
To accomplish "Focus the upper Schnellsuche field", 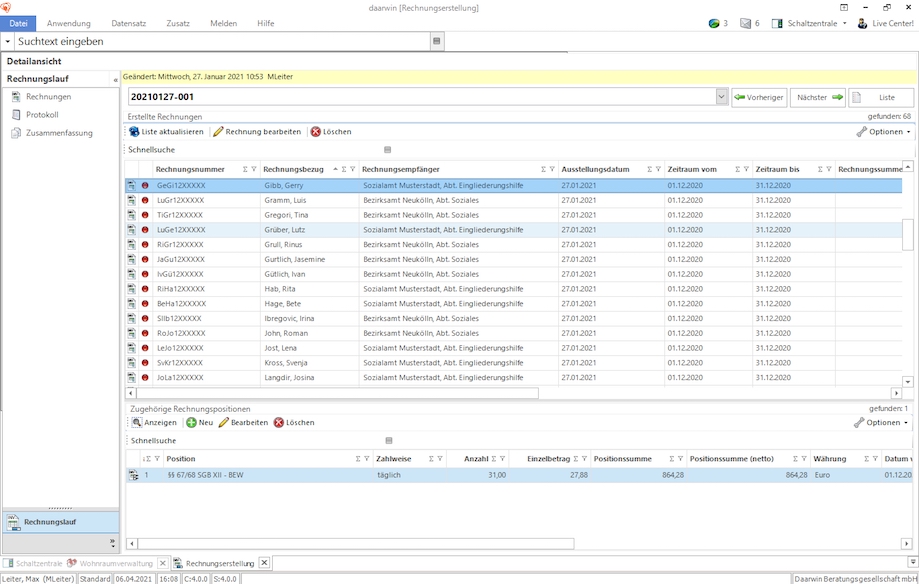I will coord(254,150).
